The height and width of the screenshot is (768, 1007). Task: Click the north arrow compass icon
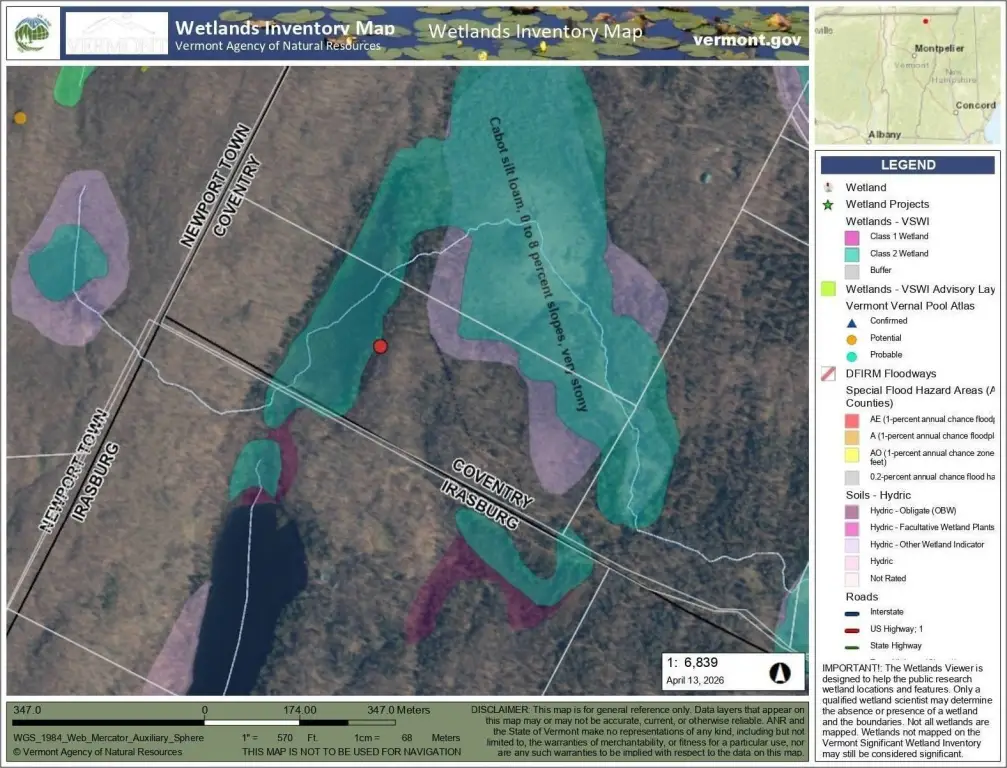(x=780, y=672)
